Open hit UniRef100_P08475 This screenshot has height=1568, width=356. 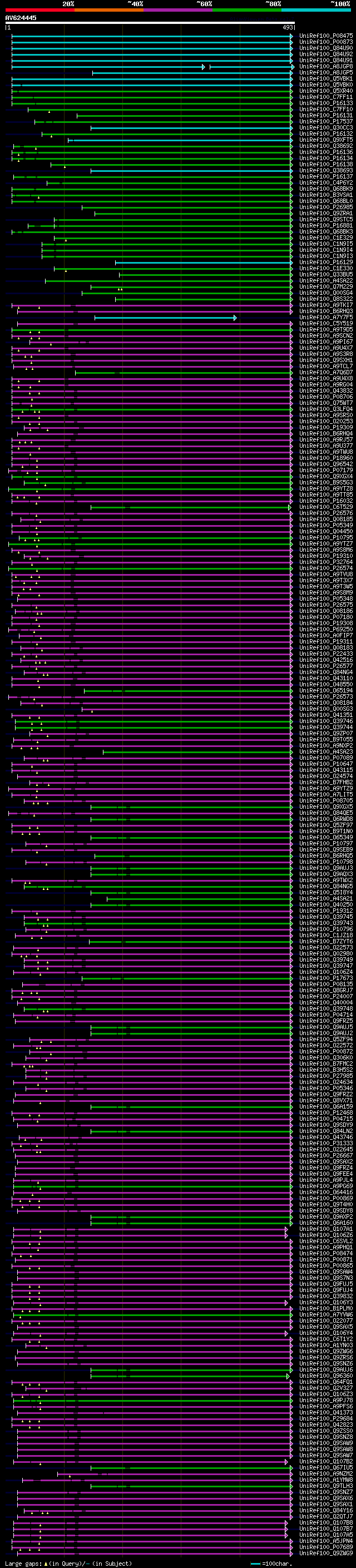point(326,36)
